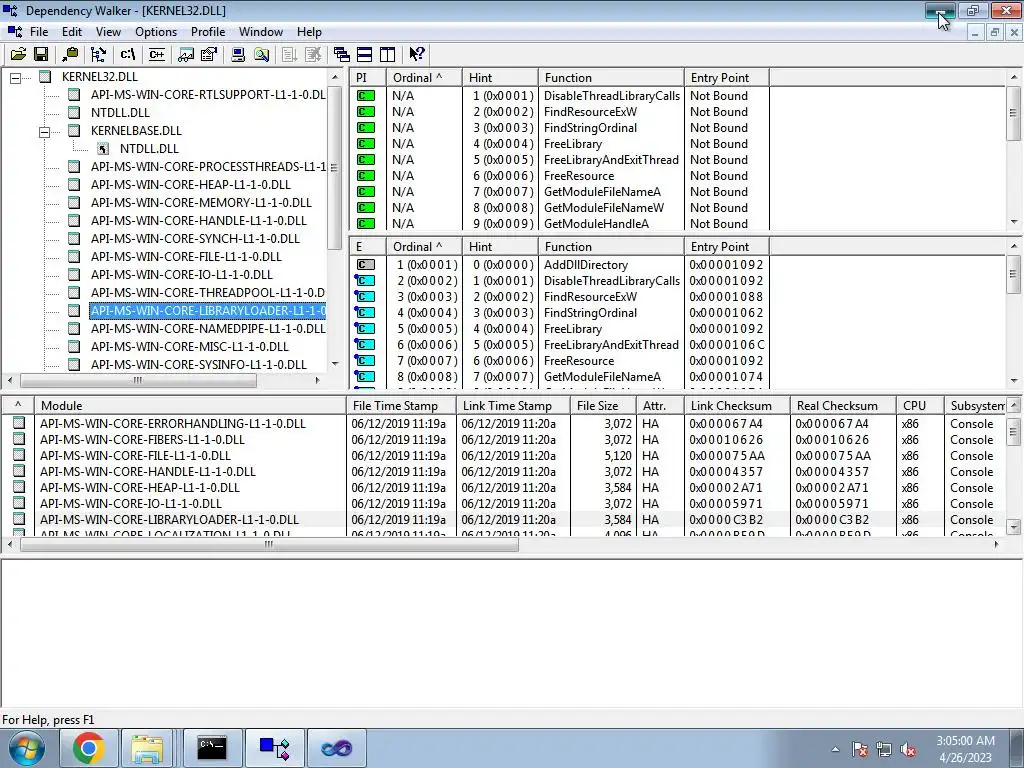Sort modules by File Size column header
The height and width of the screenshot is (768, 1024).
603,406
